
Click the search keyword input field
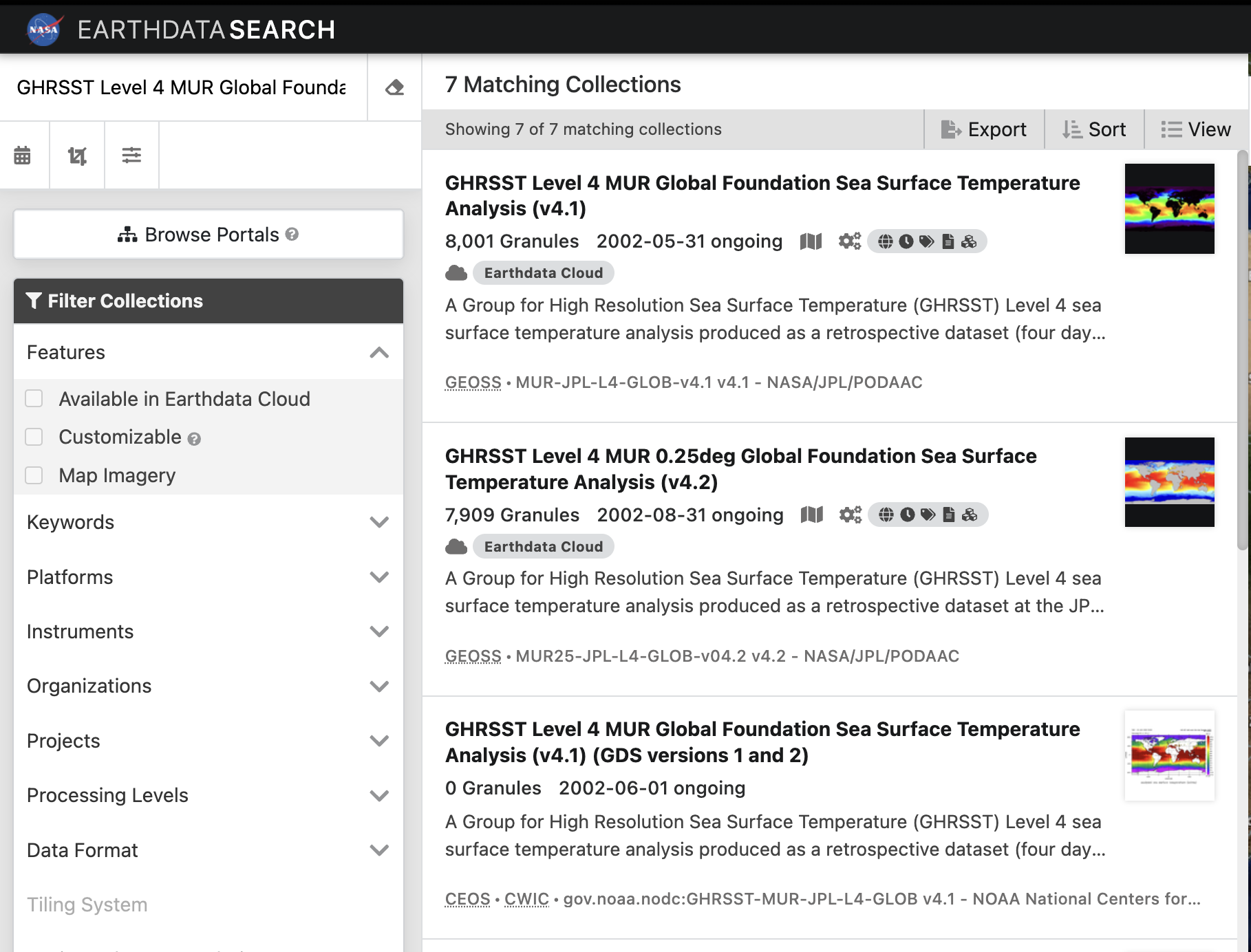[182, 87]
